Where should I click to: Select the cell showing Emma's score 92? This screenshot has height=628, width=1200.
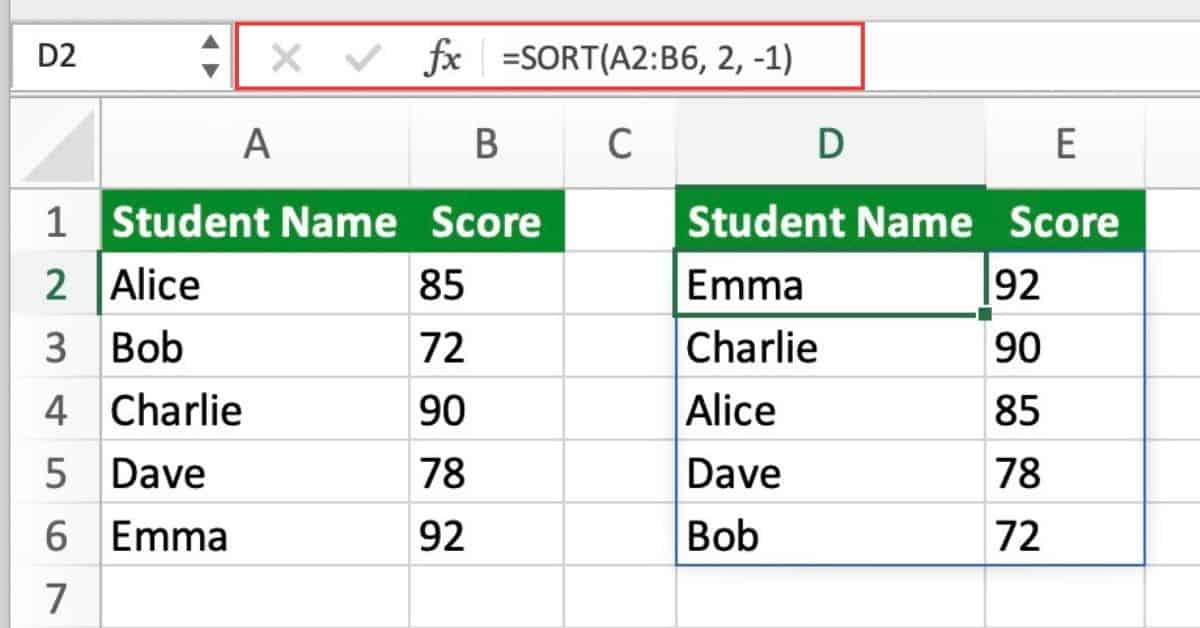coord(1066,285)
